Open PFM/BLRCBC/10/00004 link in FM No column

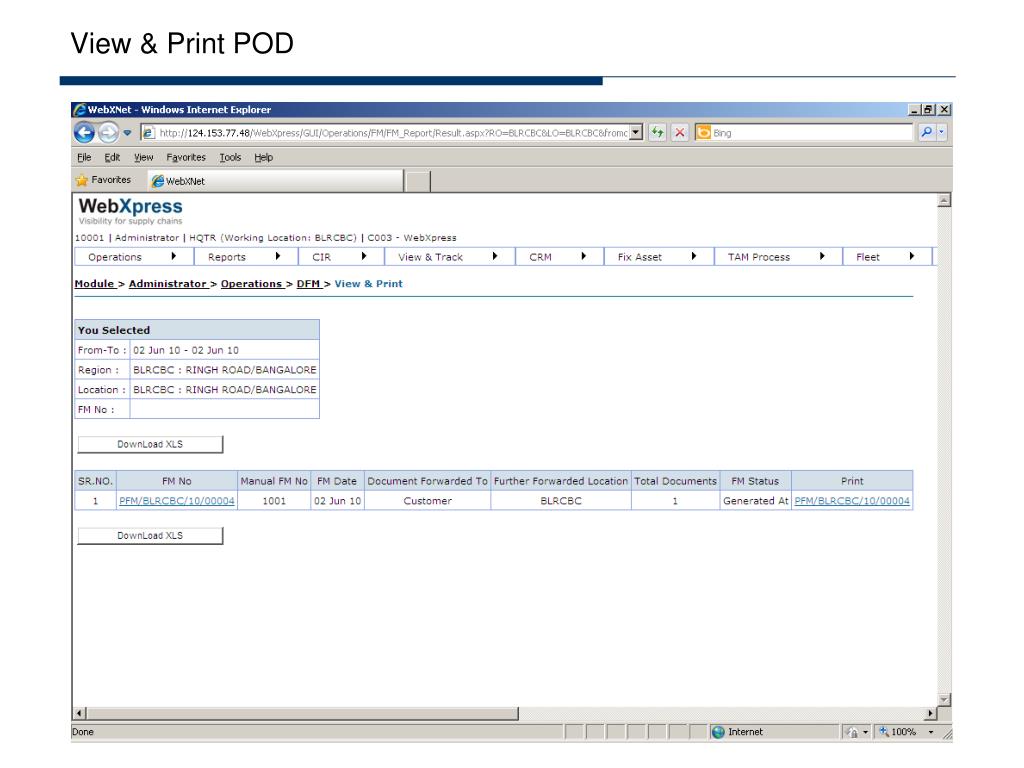click(177, 501)
